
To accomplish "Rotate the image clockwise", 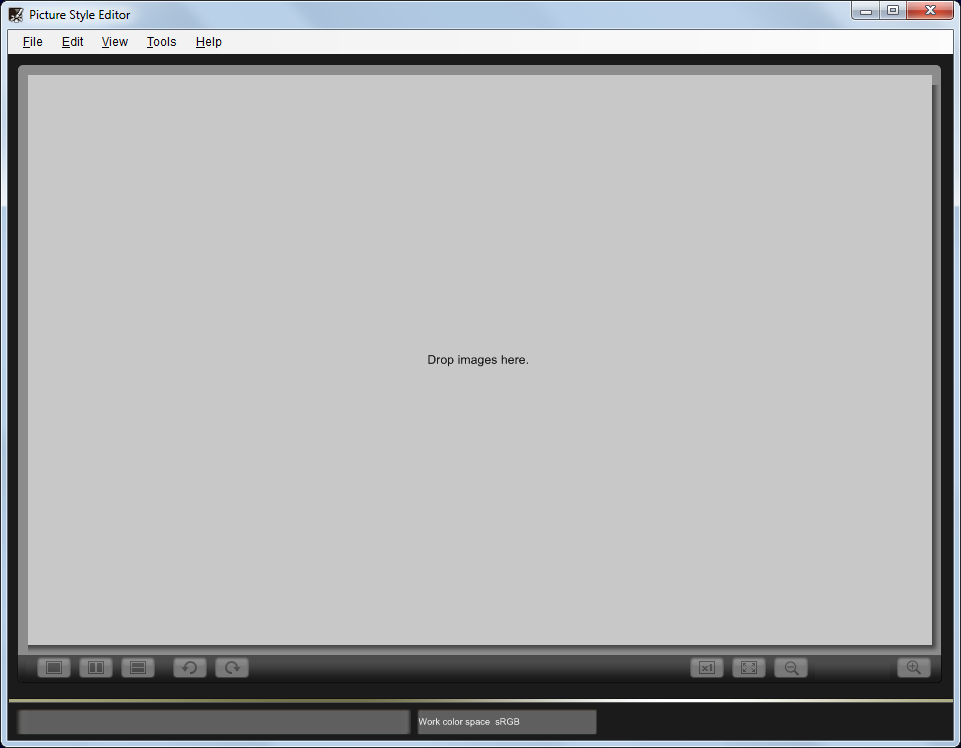I will tap(232, 668).
